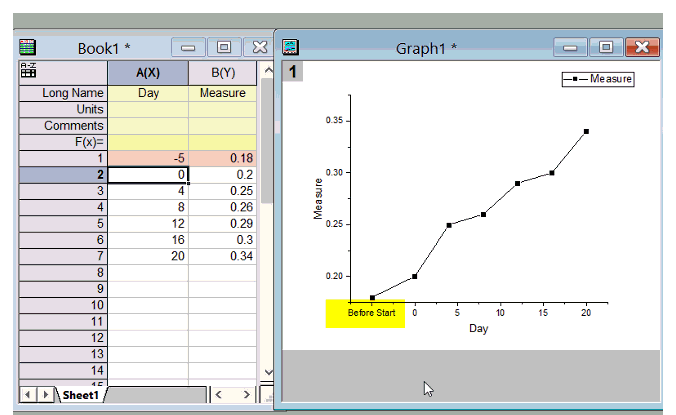Screen dimensions: 676x415
Task: Select cell with value -5
Action: (148, 158)
